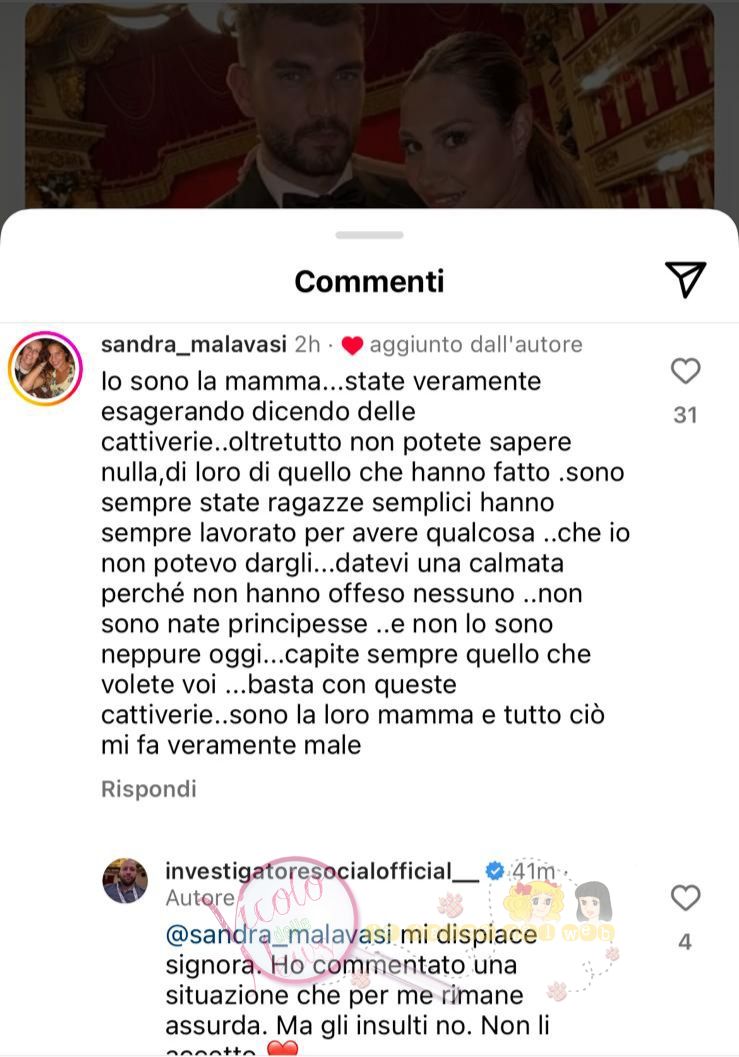Open investigatoresocialofficial__ avatar
The height and width of the screenshot is (1057, 739).
[125, 880]
